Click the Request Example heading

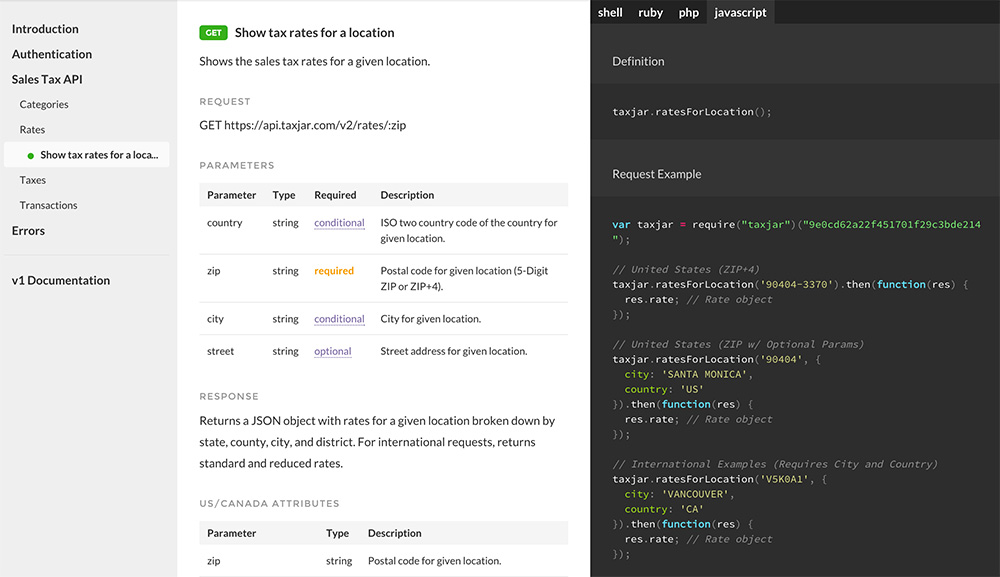click(656, 174)
